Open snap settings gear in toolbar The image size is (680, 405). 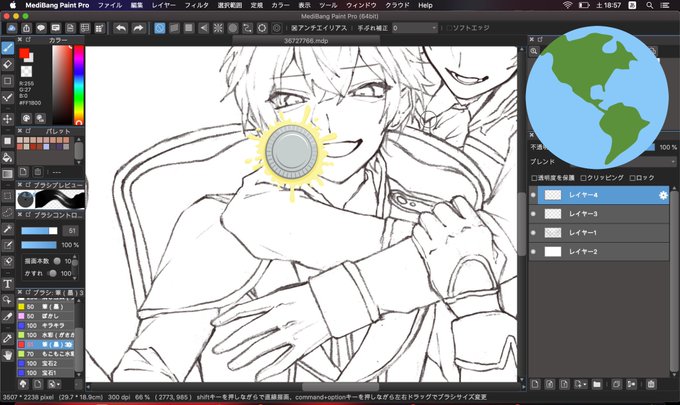[x=262, y=28]
